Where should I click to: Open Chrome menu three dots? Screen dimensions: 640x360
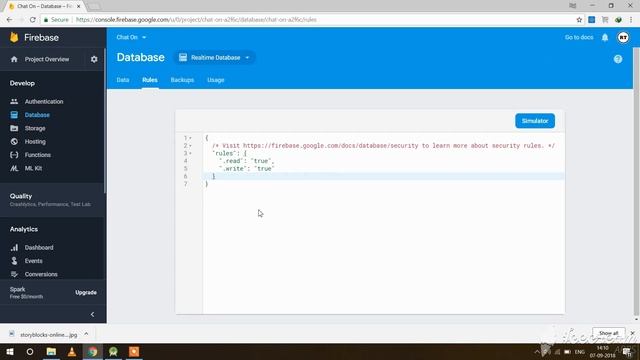[631, 20]
